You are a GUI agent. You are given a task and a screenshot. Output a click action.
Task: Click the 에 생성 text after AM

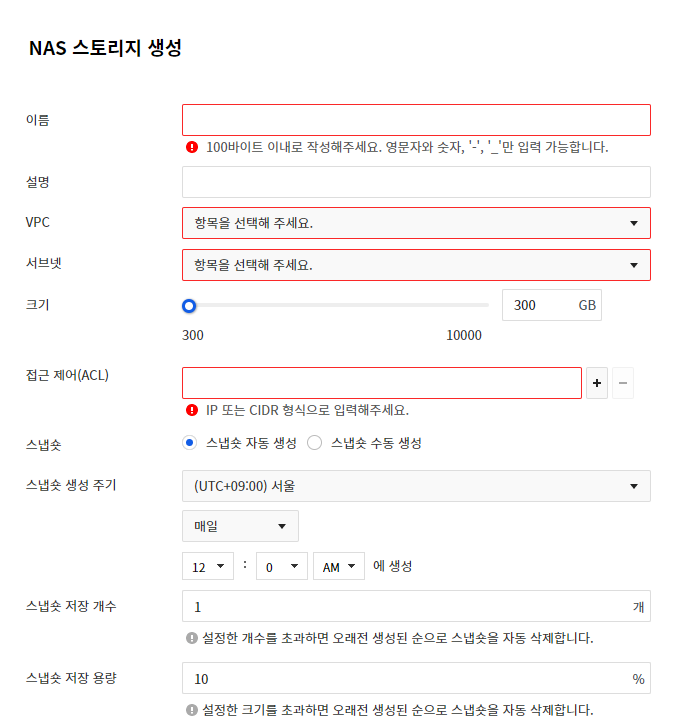(393, 566)
